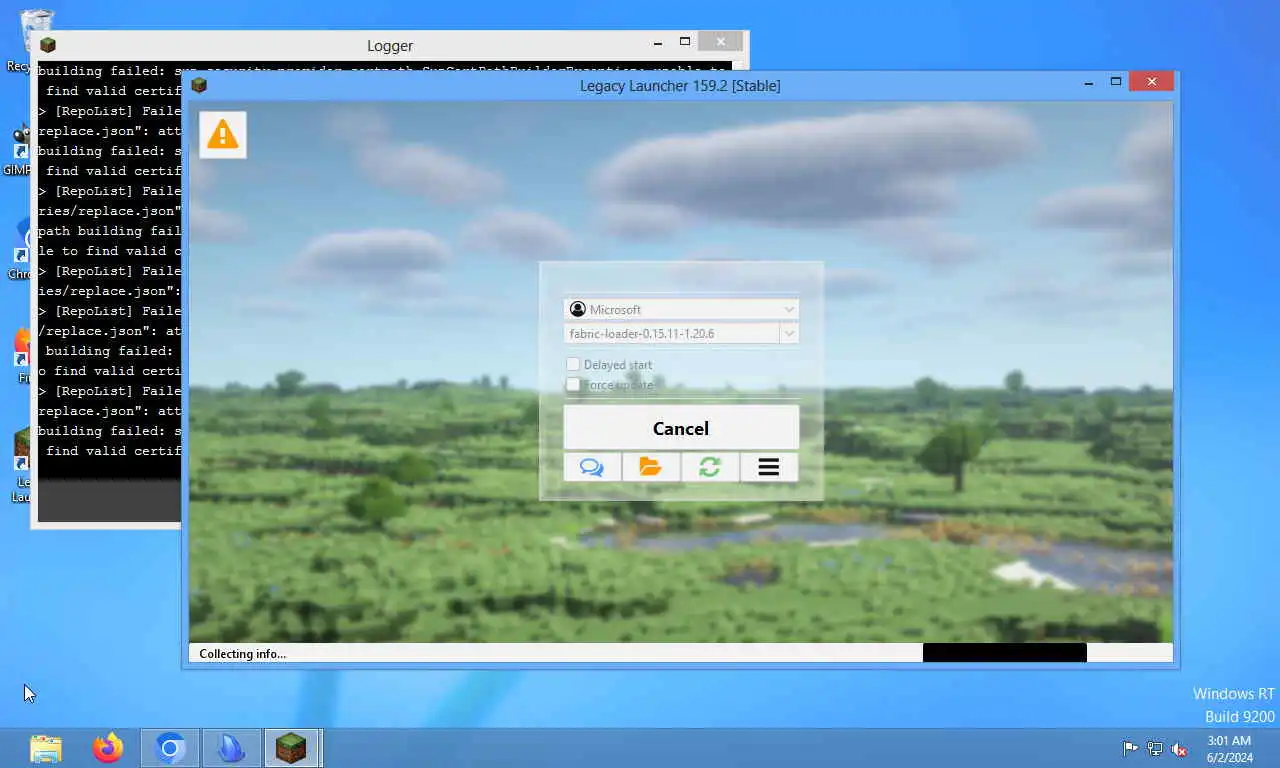Click the Cancel button
This screenshot has height=768, width=1280.
point(681,428)
